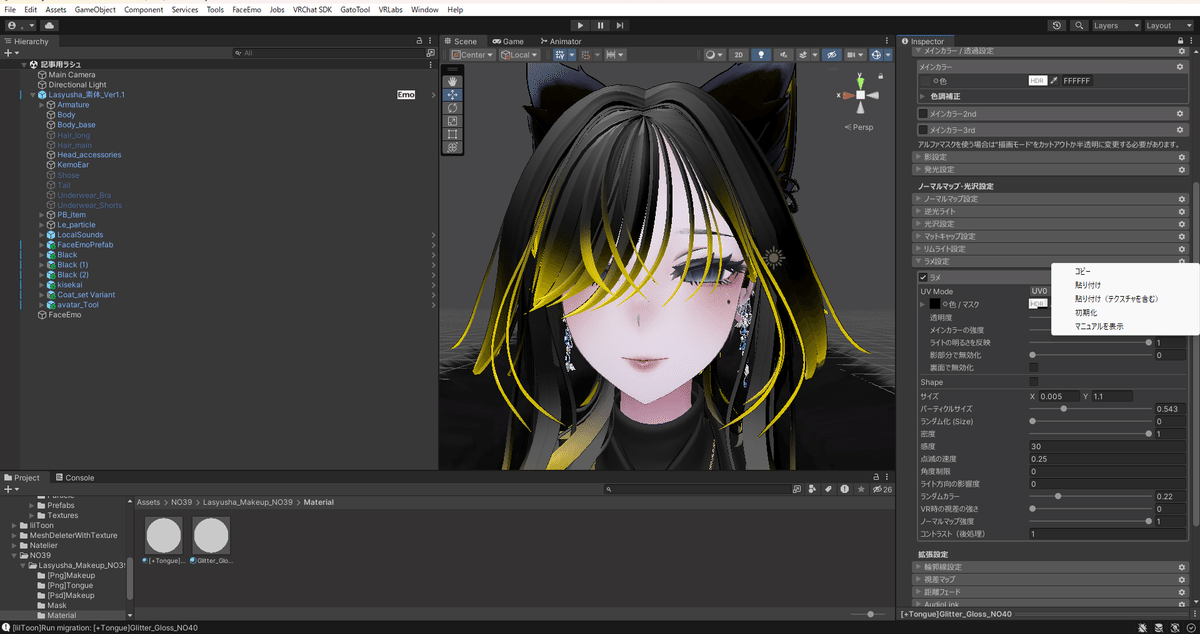
Task: Click the Emo button beside Lasyusha_素体_Ver1.1
Action: point(406,95)
